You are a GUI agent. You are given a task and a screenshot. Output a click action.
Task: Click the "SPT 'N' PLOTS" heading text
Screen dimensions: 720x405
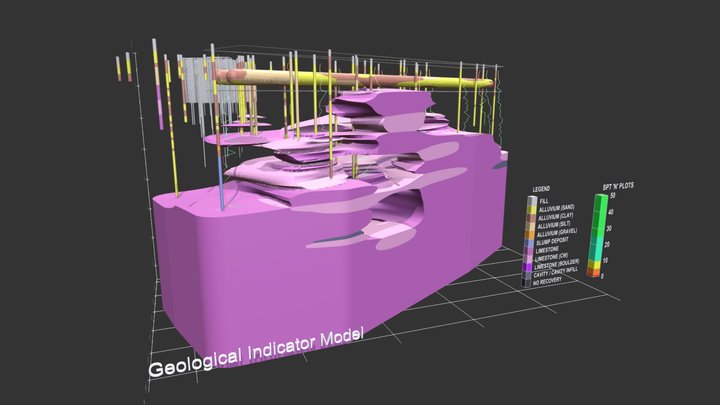618,186
